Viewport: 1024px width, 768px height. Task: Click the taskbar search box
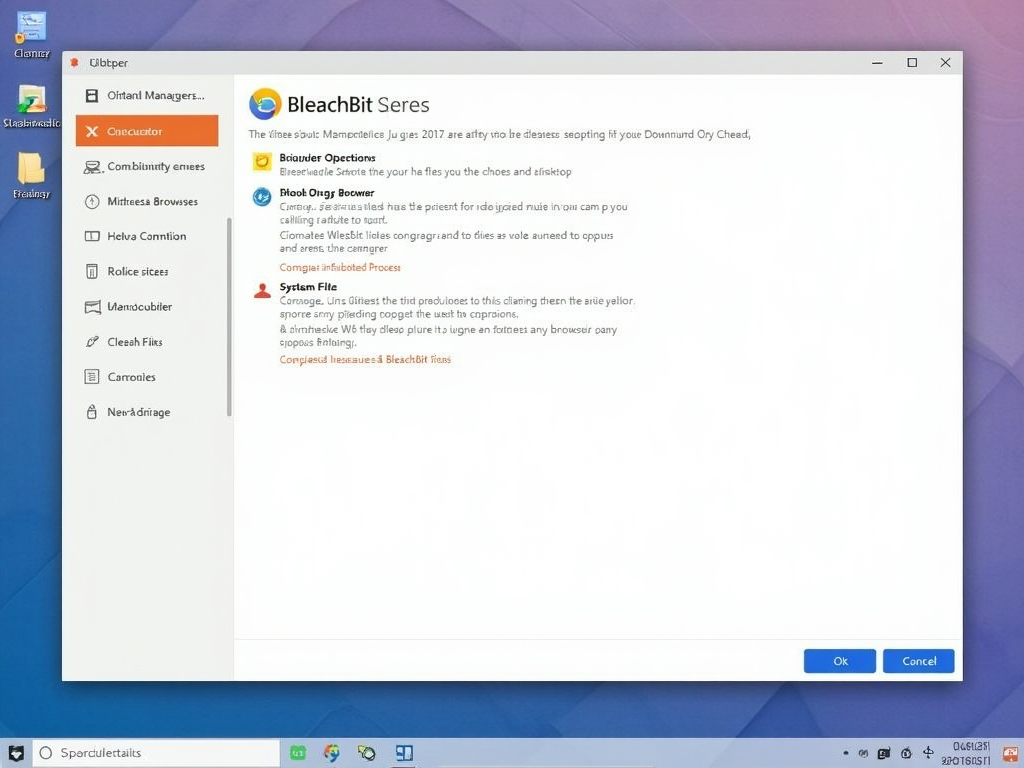(x=155, y=753)
